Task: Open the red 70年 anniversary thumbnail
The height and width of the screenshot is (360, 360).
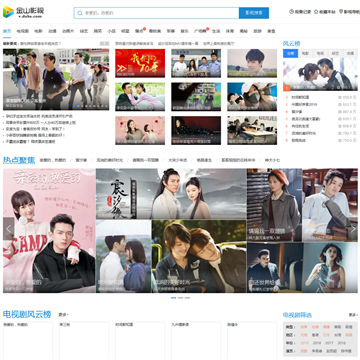Action: 140,63
